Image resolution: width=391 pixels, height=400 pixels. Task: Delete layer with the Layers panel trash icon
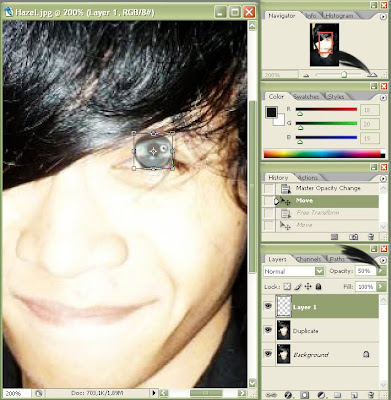click(370, 395)
